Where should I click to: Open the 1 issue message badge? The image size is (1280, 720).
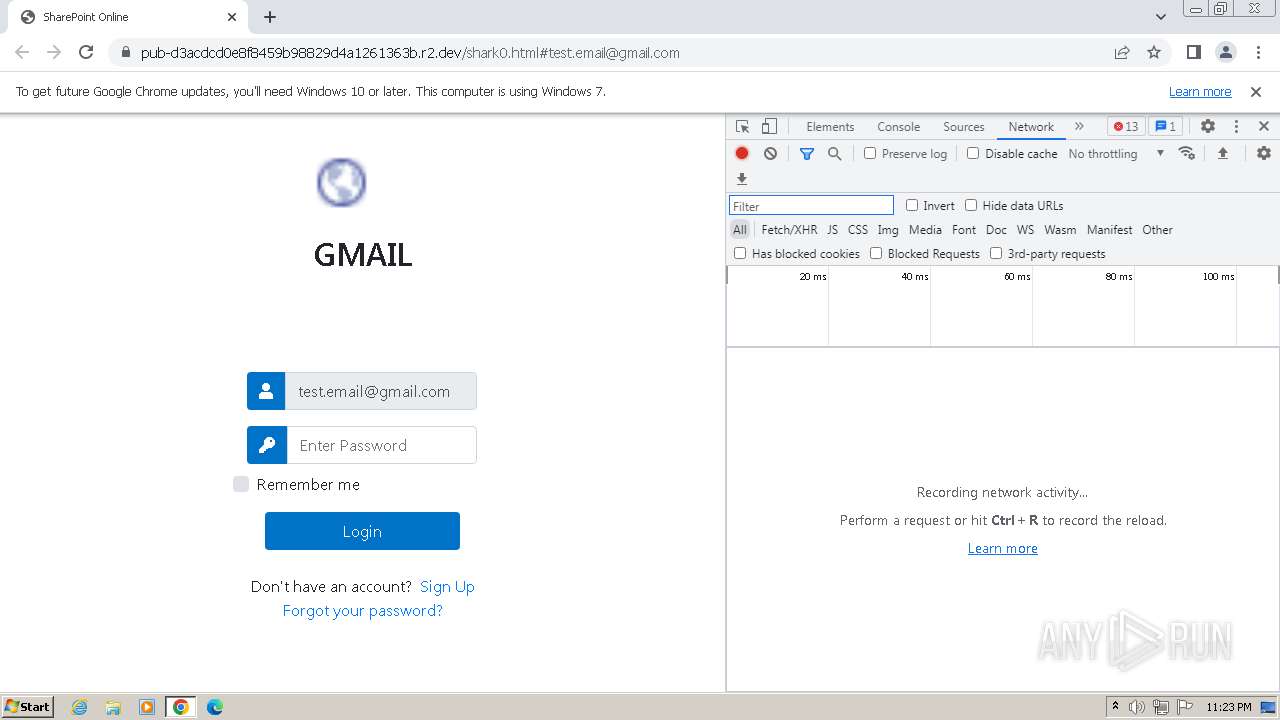pyautogui.click(x=1165, y=127)
